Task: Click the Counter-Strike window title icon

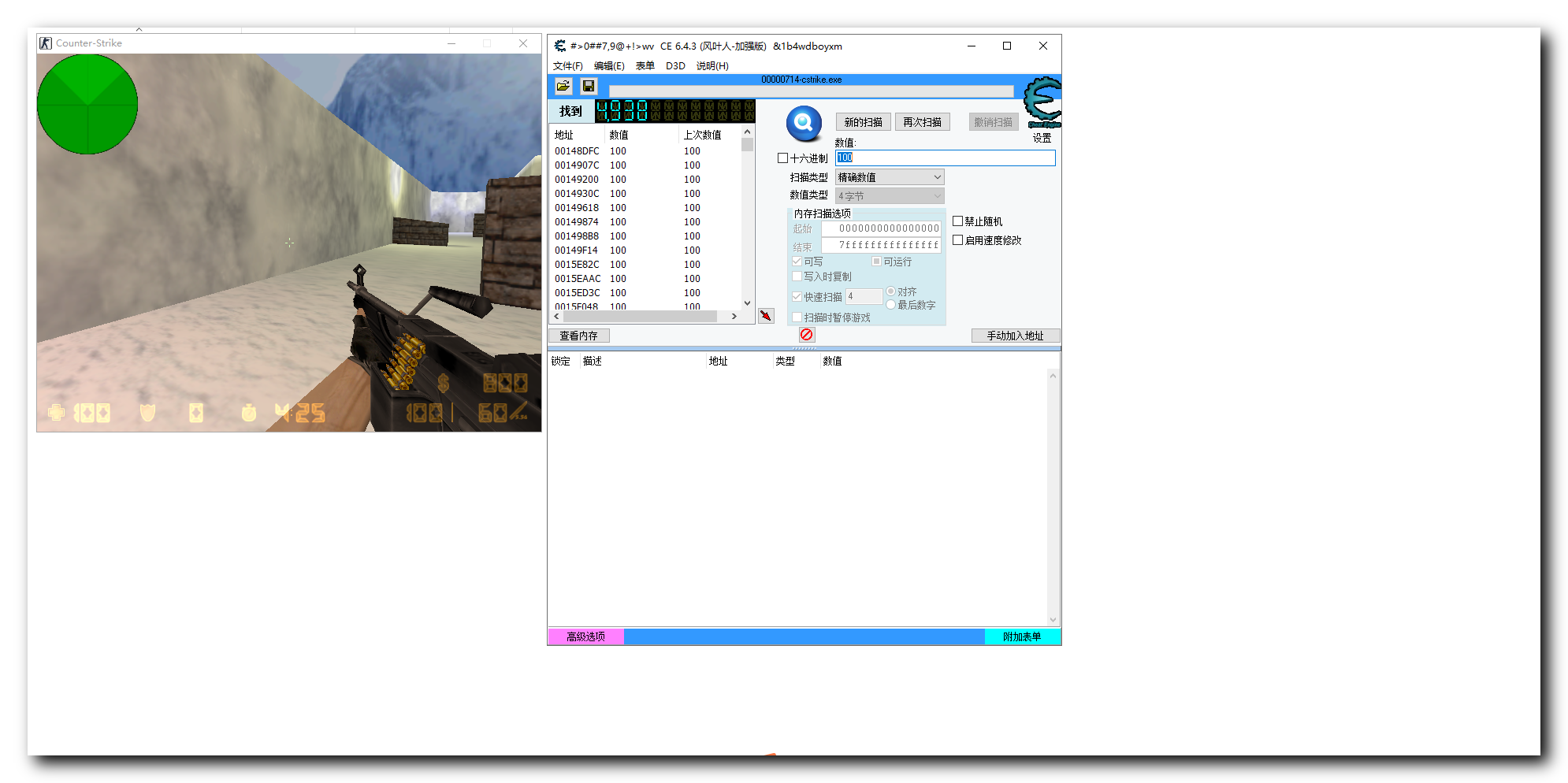Action: (46, 43)
